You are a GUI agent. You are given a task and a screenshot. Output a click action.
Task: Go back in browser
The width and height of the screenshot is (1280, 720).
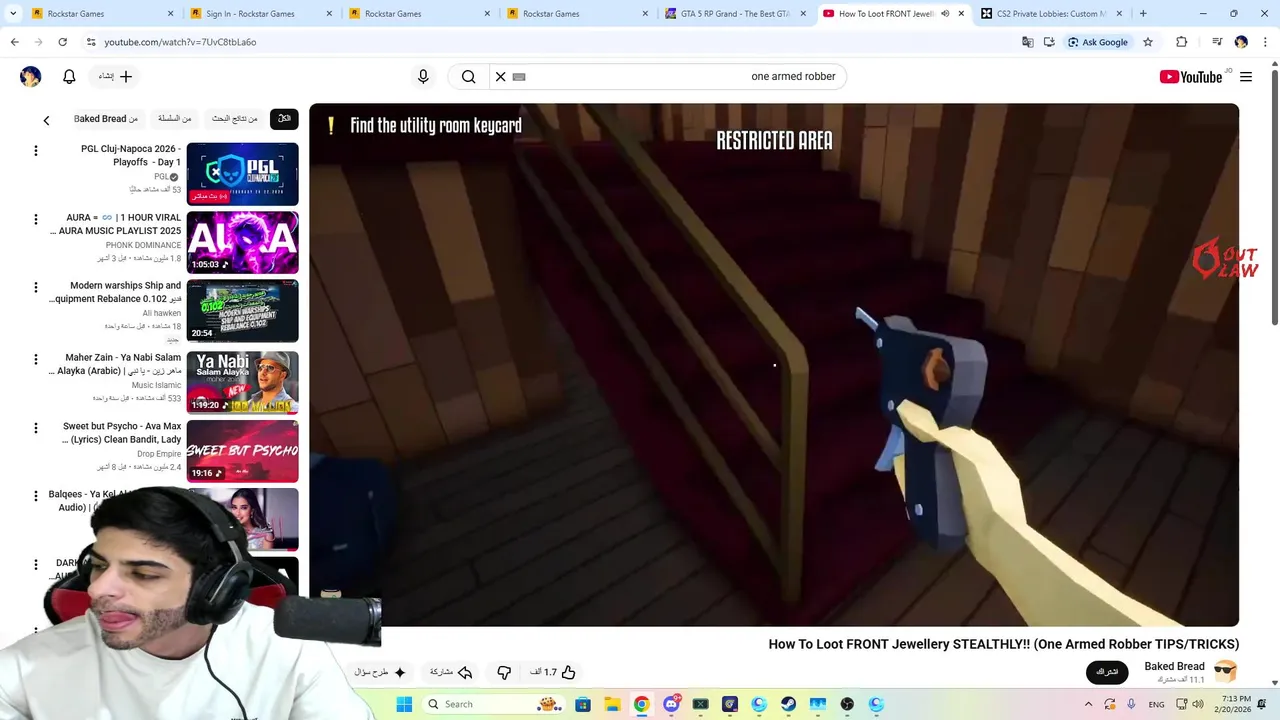click(x=14, y=42)
